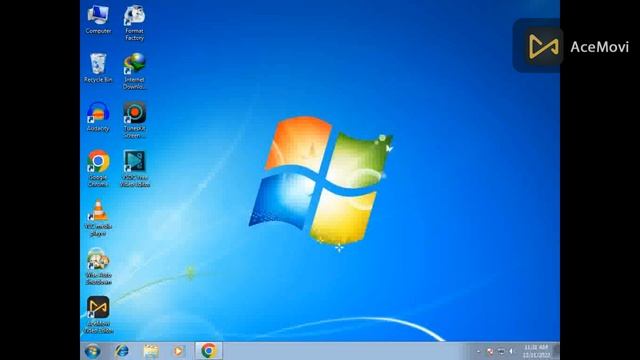Select the AceMovi Video Editor desktop shortcut

(x=98, y=315)
